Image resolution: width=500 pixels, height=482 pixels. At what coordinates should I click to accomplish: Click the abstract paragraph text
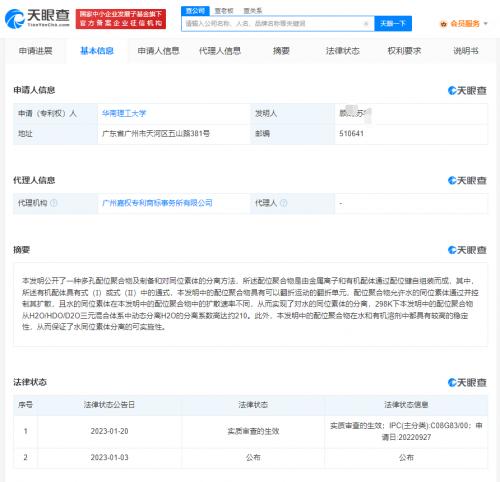tap(250, 304)
